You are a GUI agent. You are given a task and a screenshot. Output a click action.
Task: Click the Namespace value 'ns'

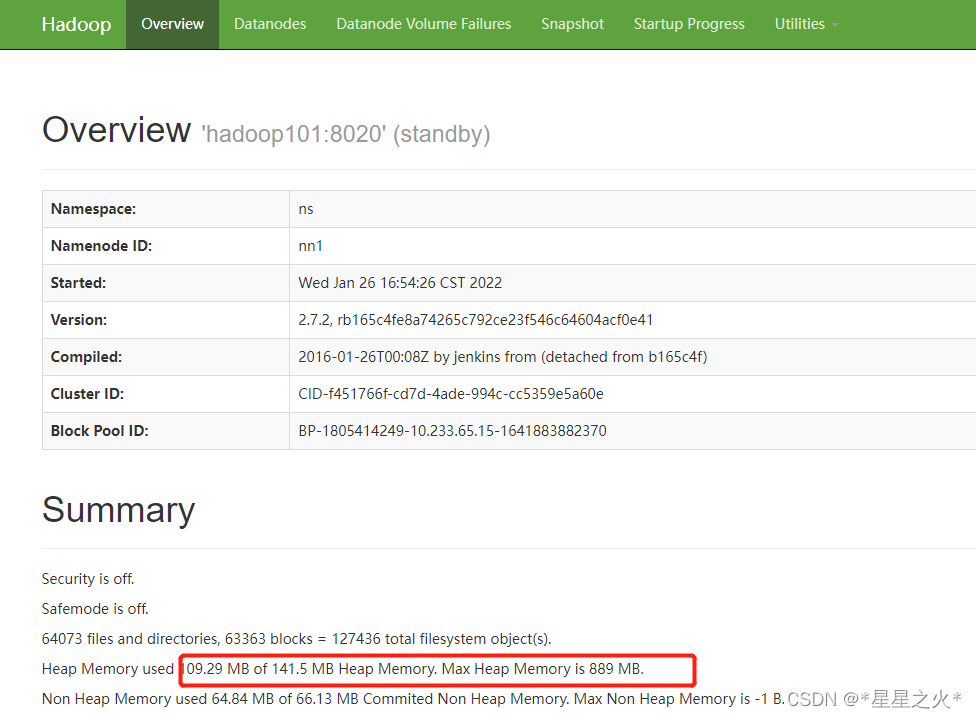(x=306, y=209)
